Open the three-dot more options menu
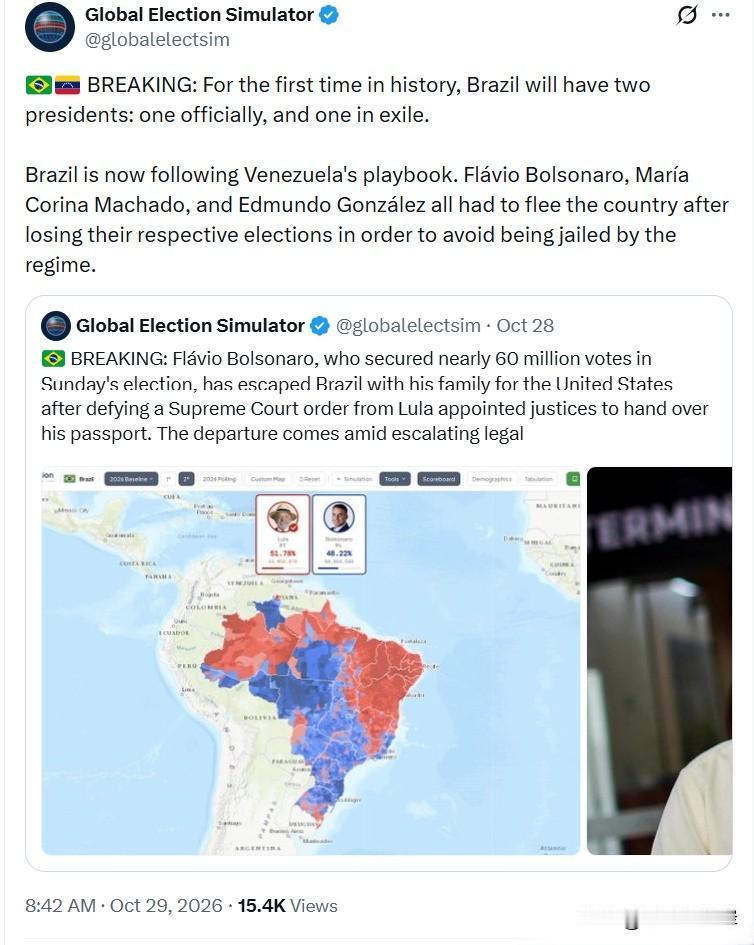754x945 pixels. tap(720, 15)
